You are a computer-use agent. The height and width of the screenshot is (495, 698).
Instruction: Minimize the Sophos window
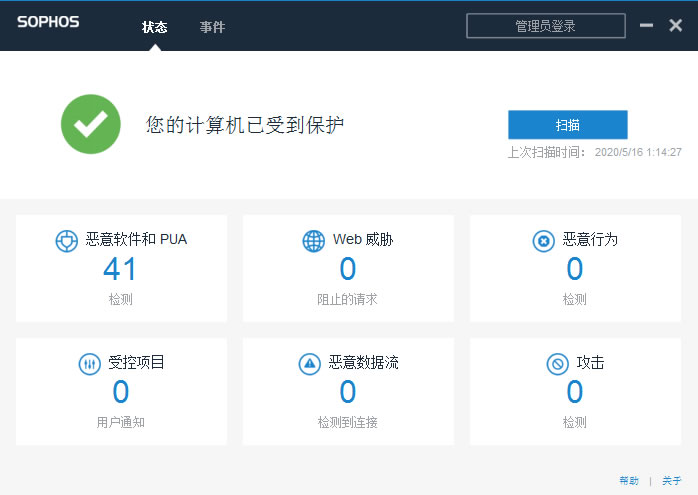pyautogui.click(x=647, y=26)
